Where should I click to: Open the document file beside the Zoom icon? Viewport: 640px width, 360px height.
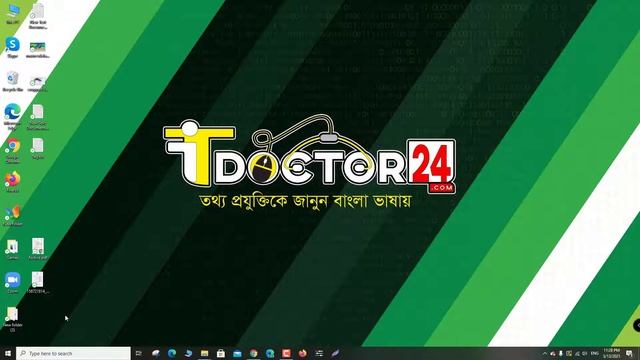pos(38,282)
